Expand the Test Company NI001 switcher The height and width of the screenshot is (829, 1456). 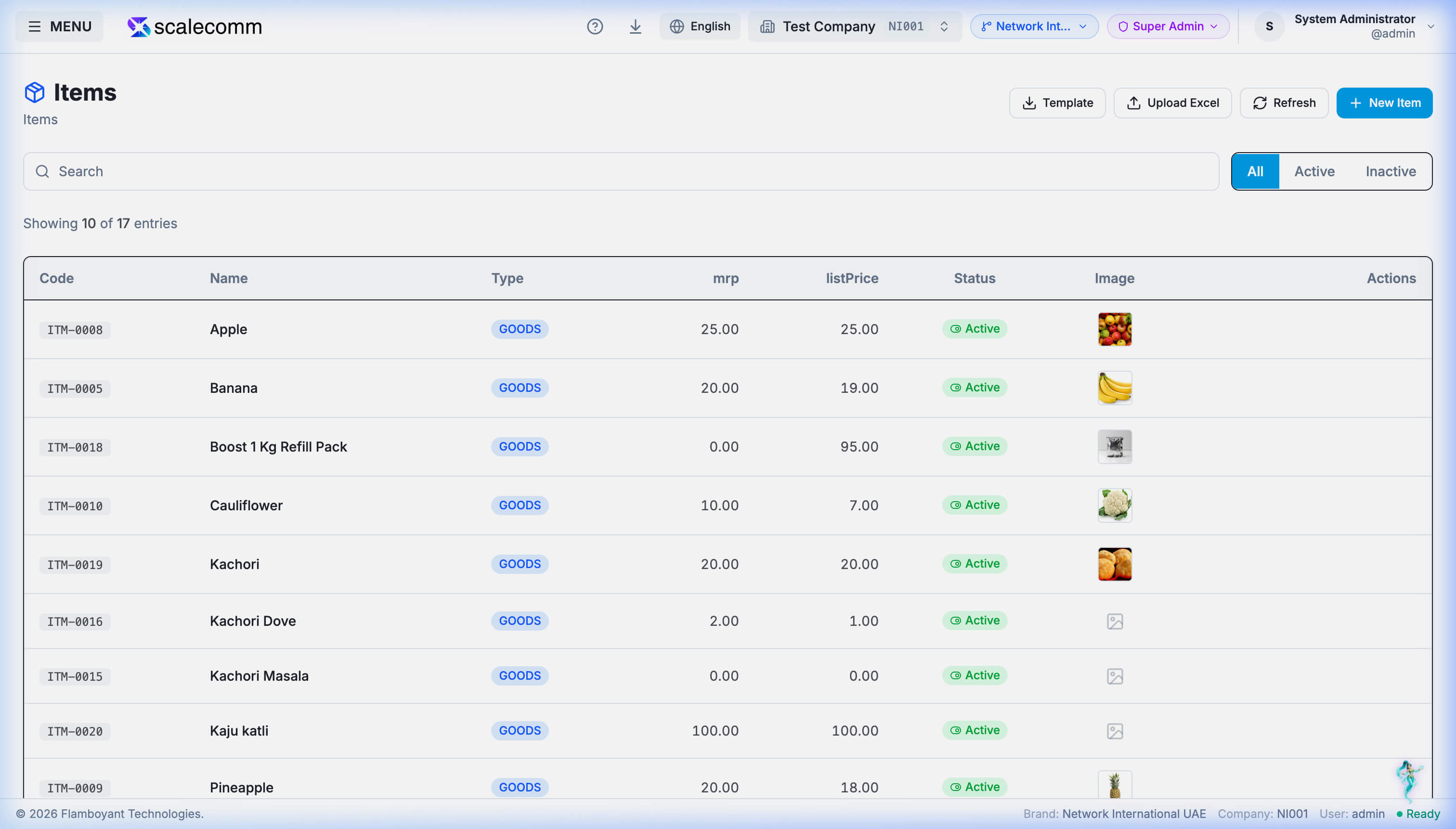[855, 26]
